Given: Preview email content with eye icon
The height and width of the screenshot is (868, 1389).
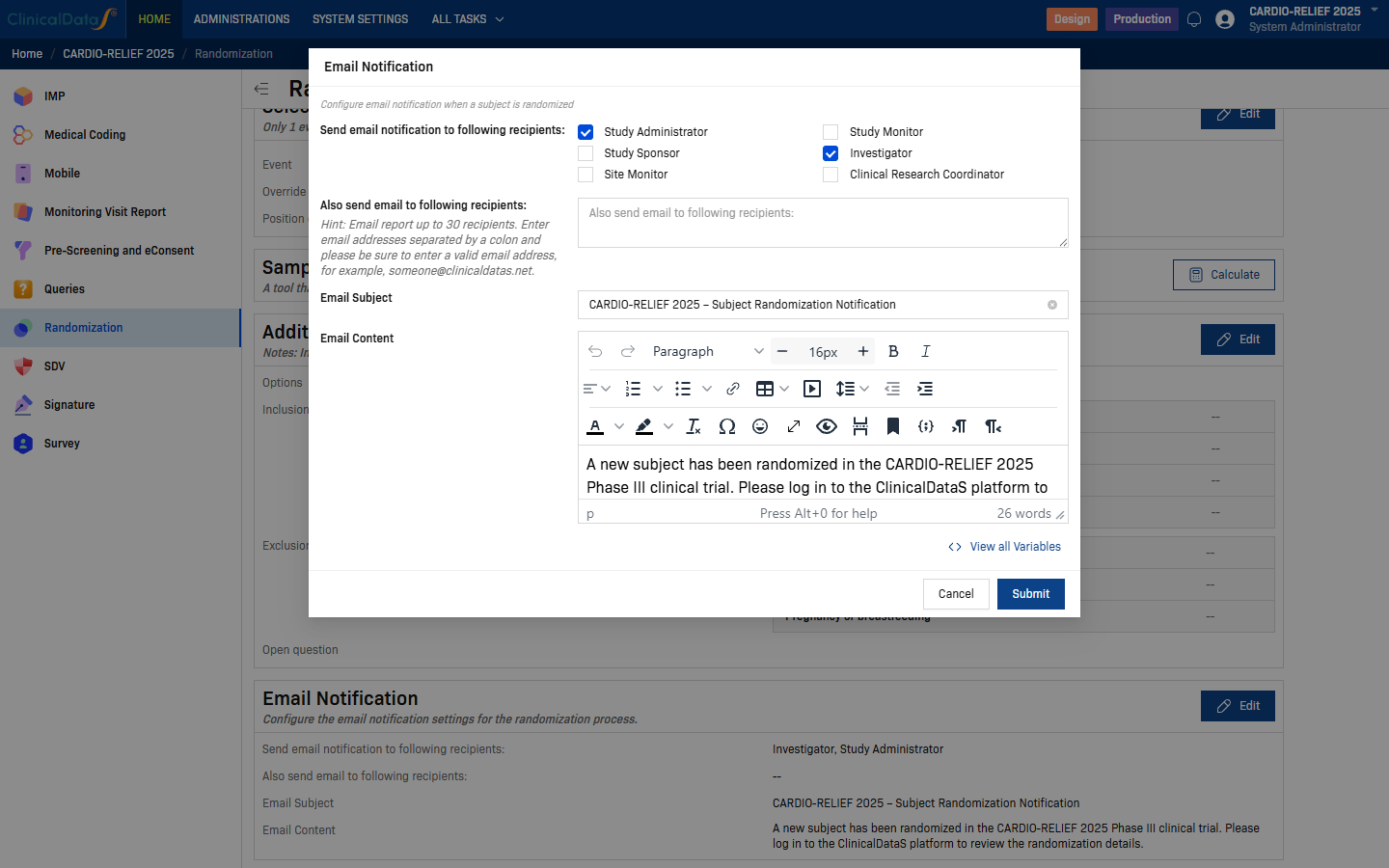Looking at the screenshot, I should click(x=827, y=426).
